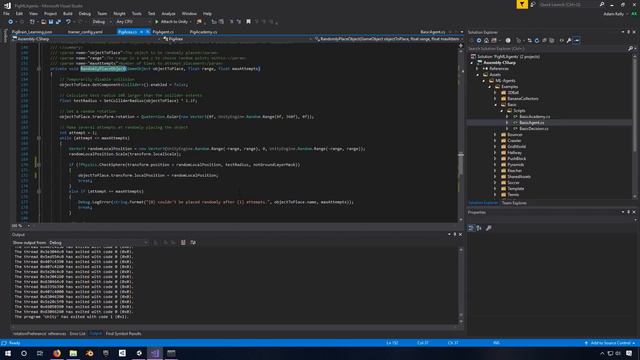The width and height of the screenshot is (640, 360).
Task: Close the active PigArea.cs tab
Action: point(148,32)
